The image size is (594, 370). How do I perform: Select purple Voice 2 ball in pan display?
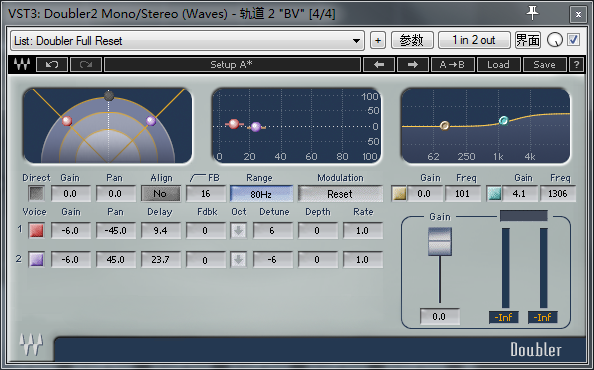pyautogui.click(x=151, y=121)
